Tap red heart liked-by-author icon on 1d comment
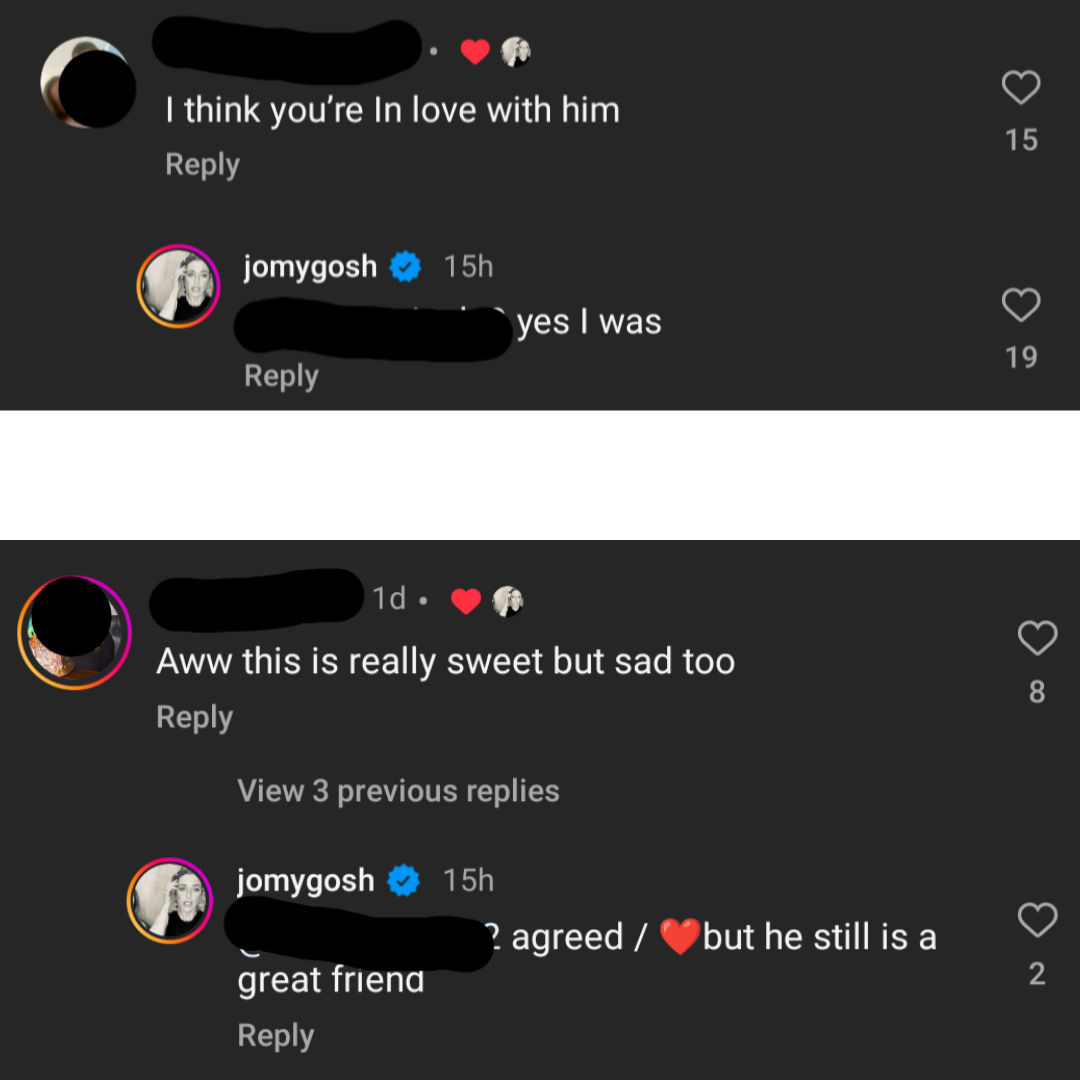Viewport: 1080px width, 1080px height. click(466, 601)
